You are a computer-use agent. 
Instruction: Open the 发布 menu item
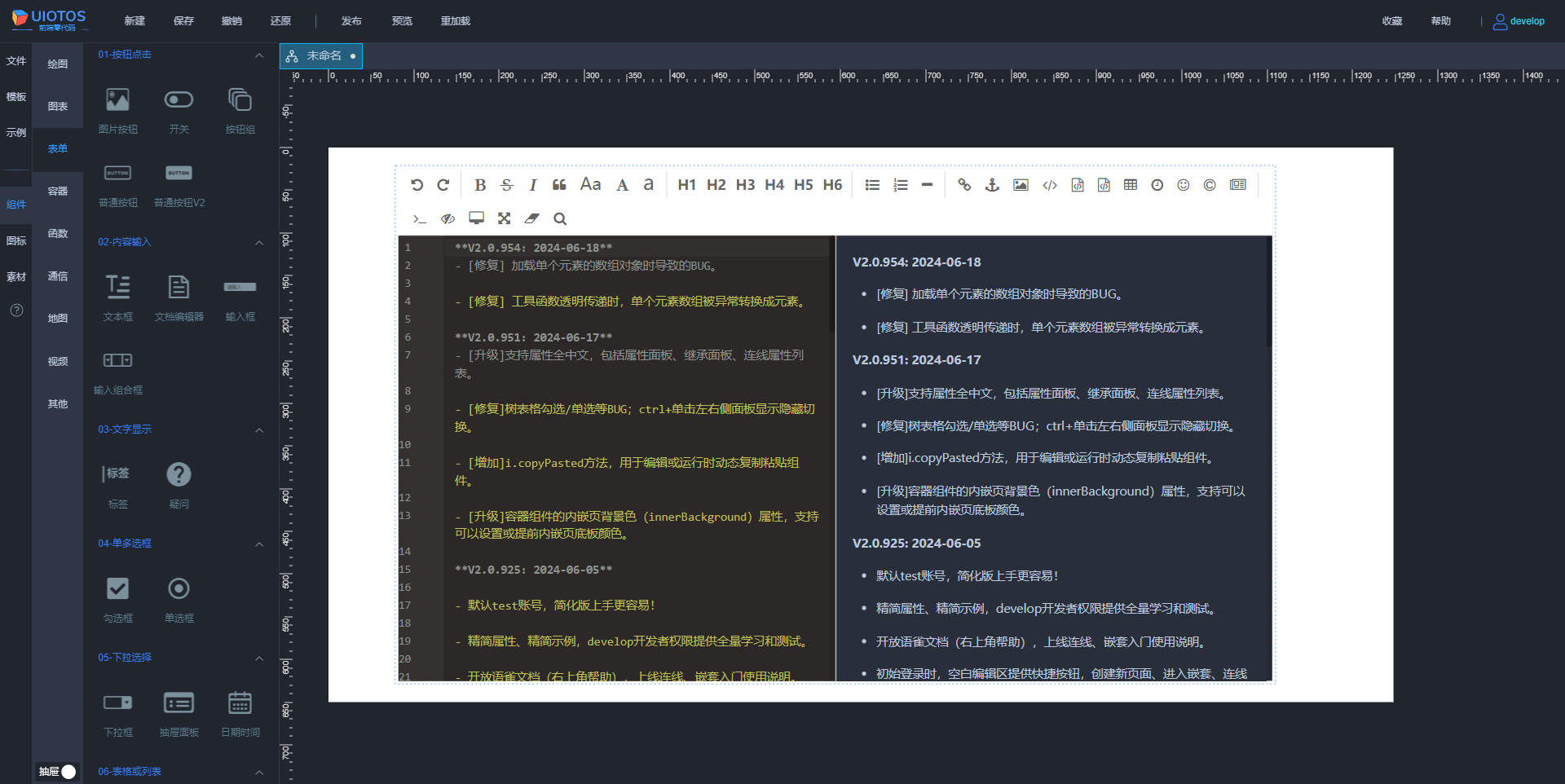[x=351, y=21]
